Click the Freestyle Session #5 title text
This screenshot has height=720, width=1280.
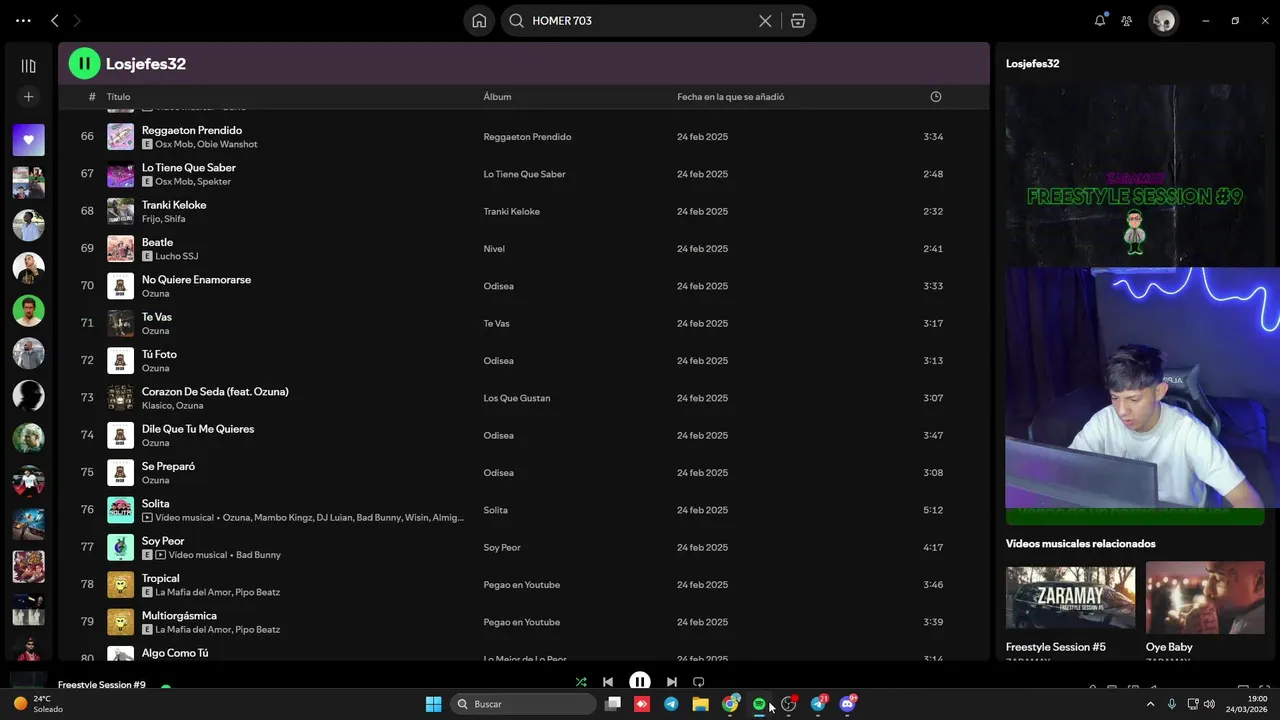tap(1055, 647)
